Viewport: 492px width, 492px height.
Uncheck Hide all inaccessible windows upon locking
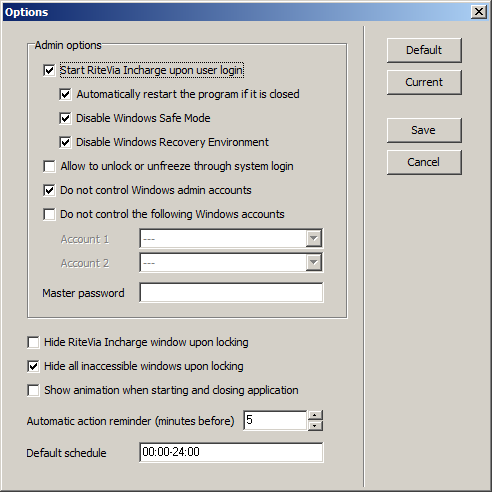coord(33,366)
